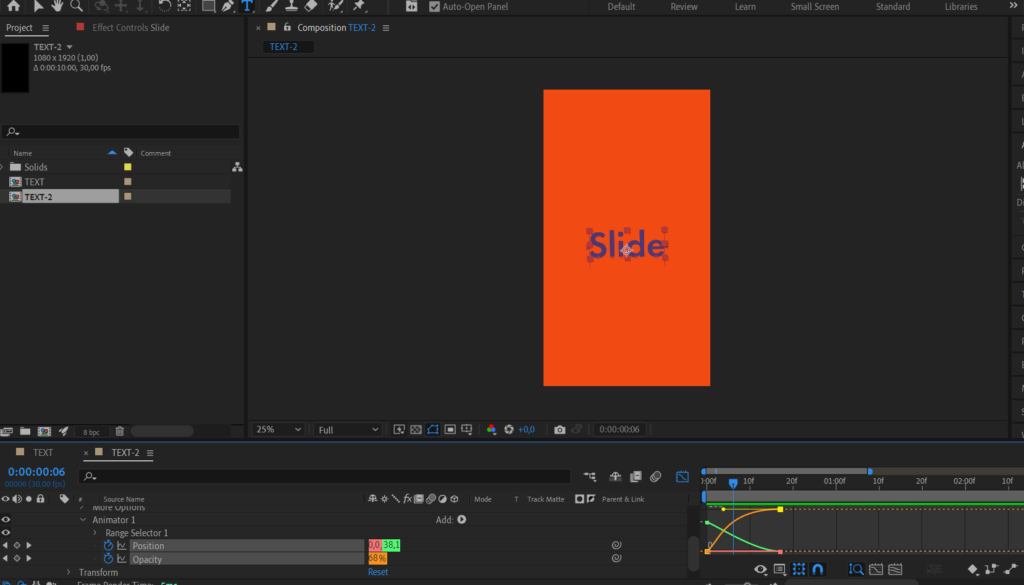Click the timeline current time 0:00:00:06
The image size is (1024, 585).
(37, 471)
